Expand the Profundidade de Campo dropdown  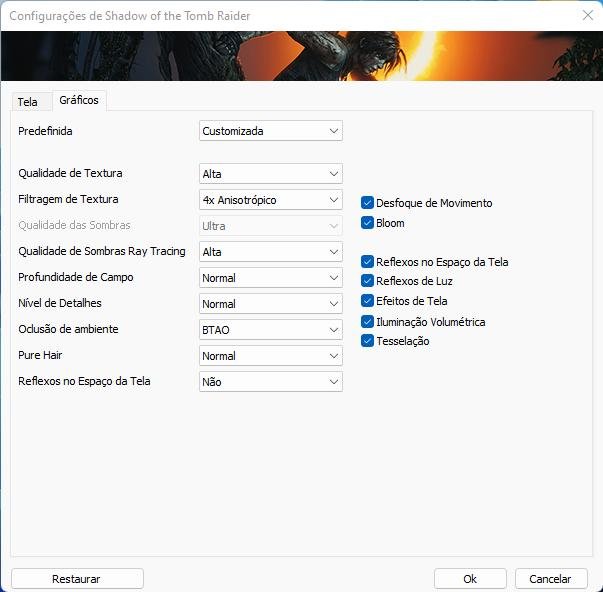(x=270, y=278)
